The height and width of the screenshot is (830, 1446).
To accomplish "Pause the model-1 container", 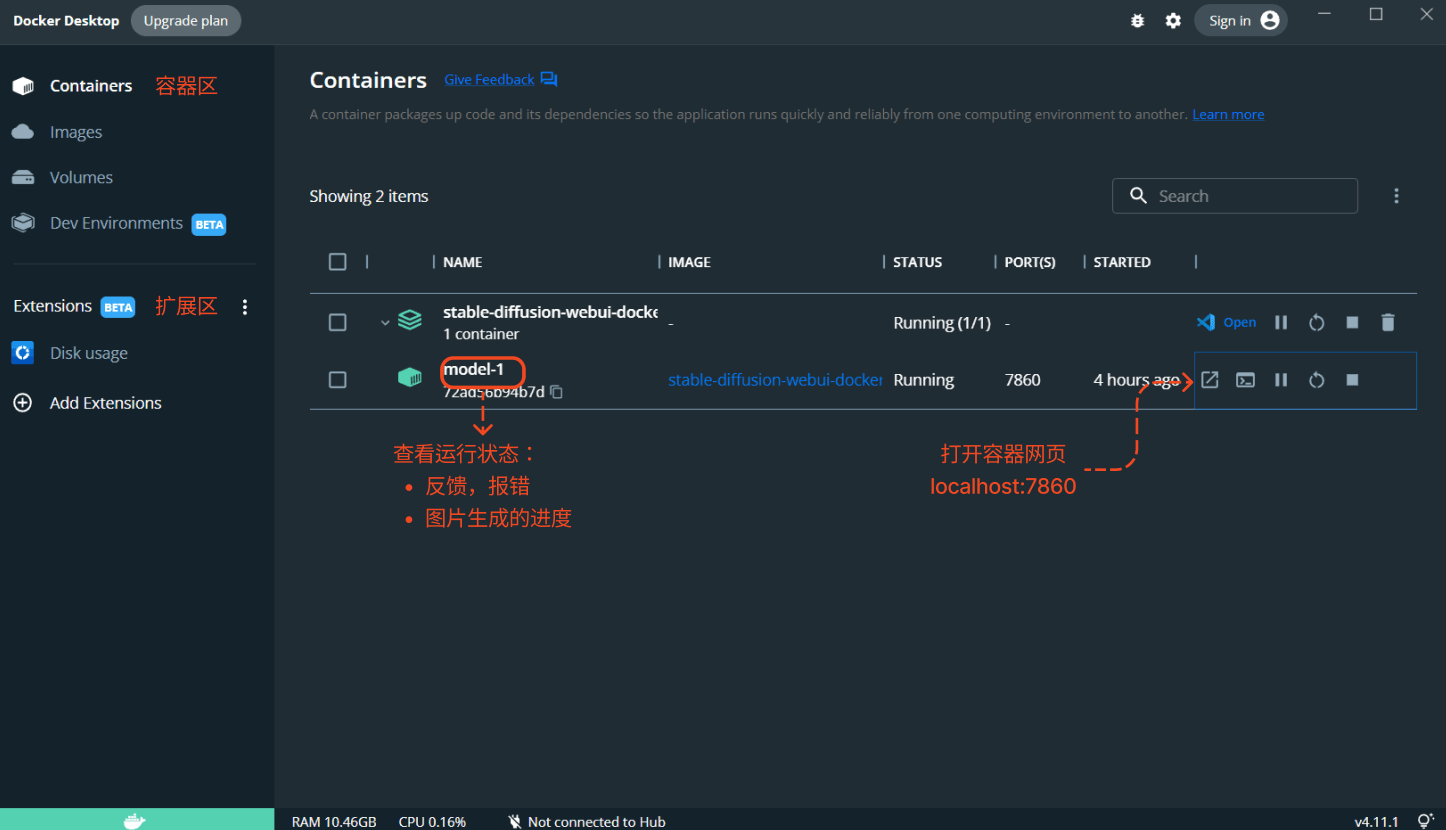I will tap(1281, 380).
